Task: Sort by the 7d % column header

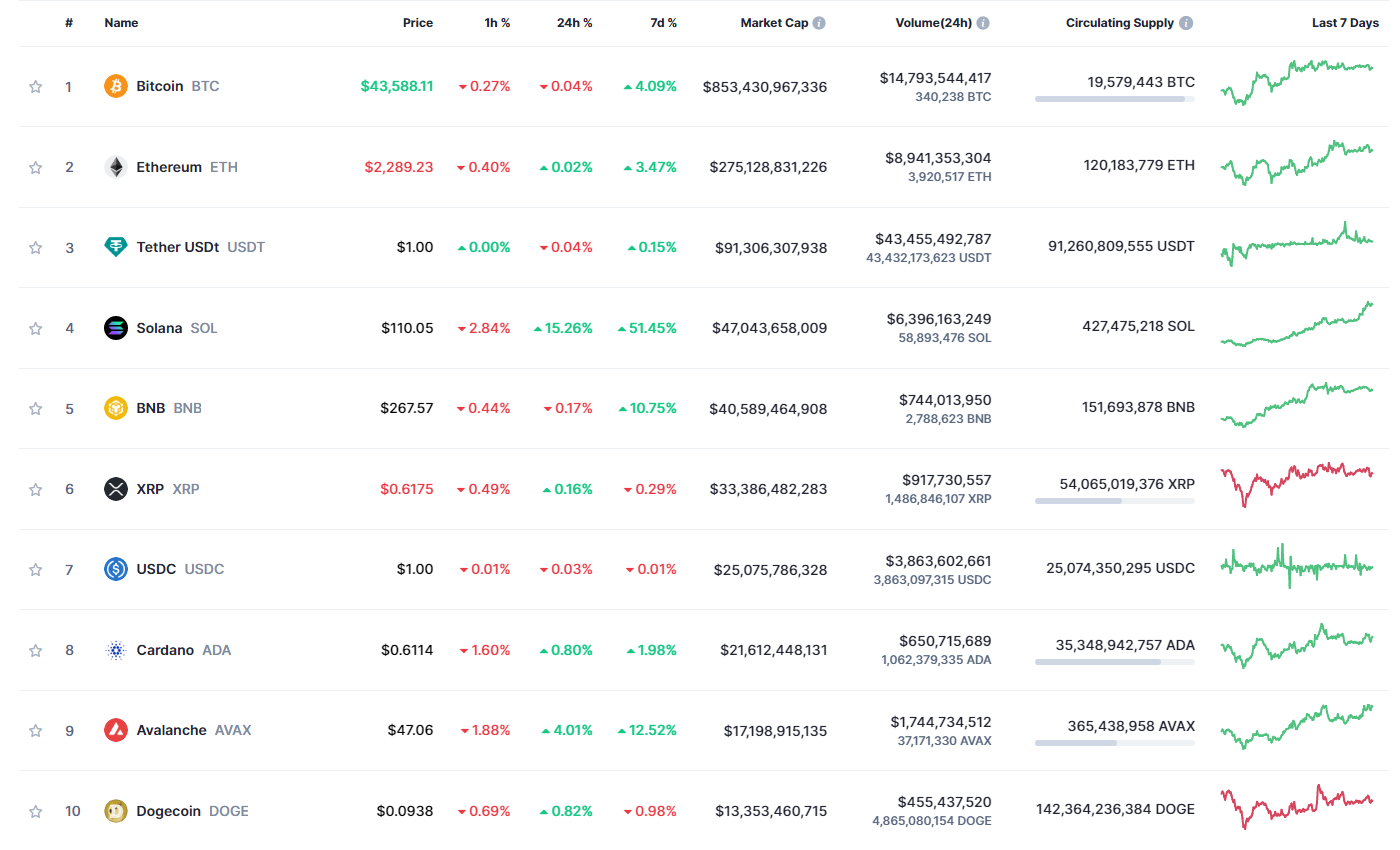Action: [x=663, y=23]
